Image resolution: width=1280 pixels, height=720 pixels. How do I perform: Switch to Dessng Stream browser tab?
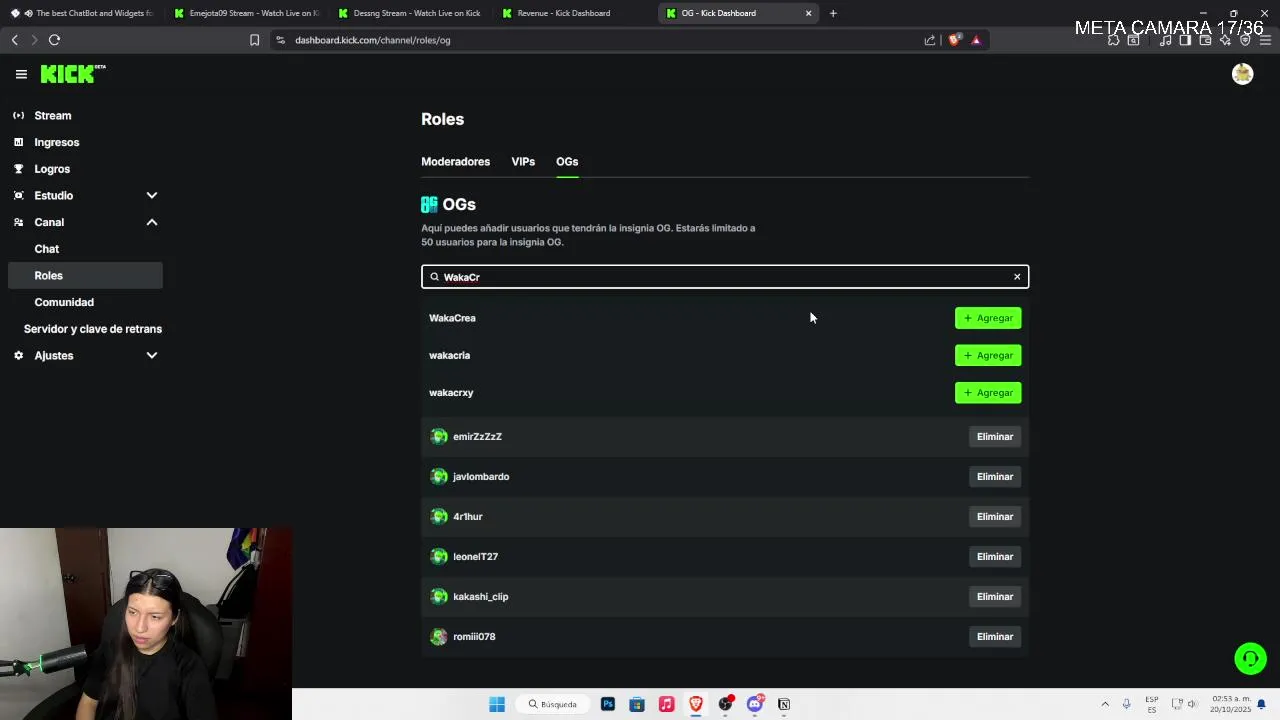pyautogui.click(x=410, y=13)
